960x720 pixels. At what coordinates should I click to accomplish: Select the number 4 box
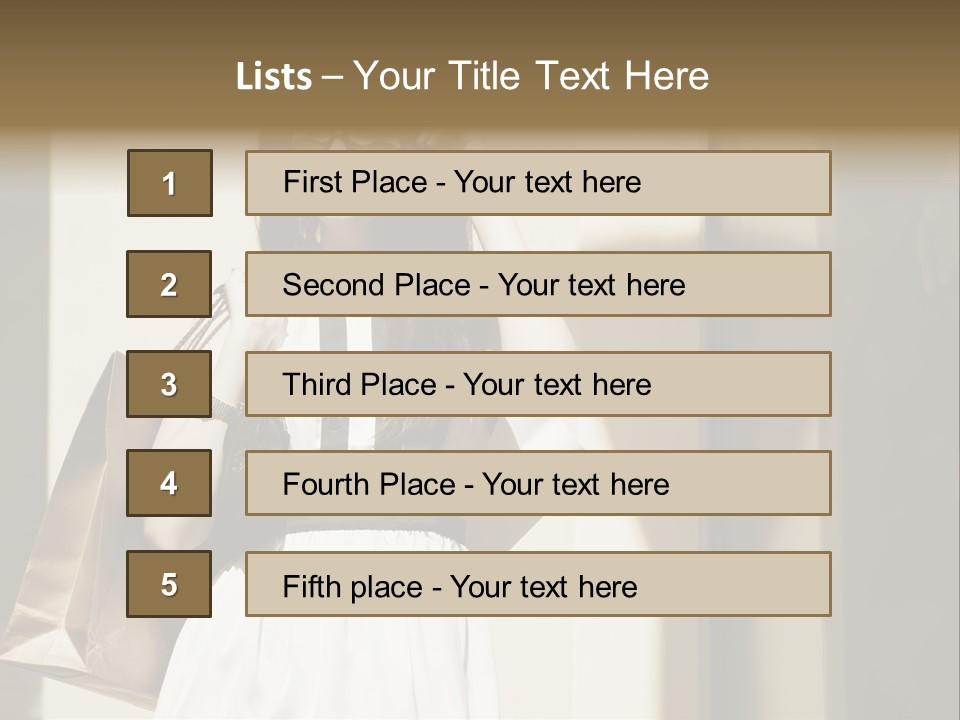(169, 483)
